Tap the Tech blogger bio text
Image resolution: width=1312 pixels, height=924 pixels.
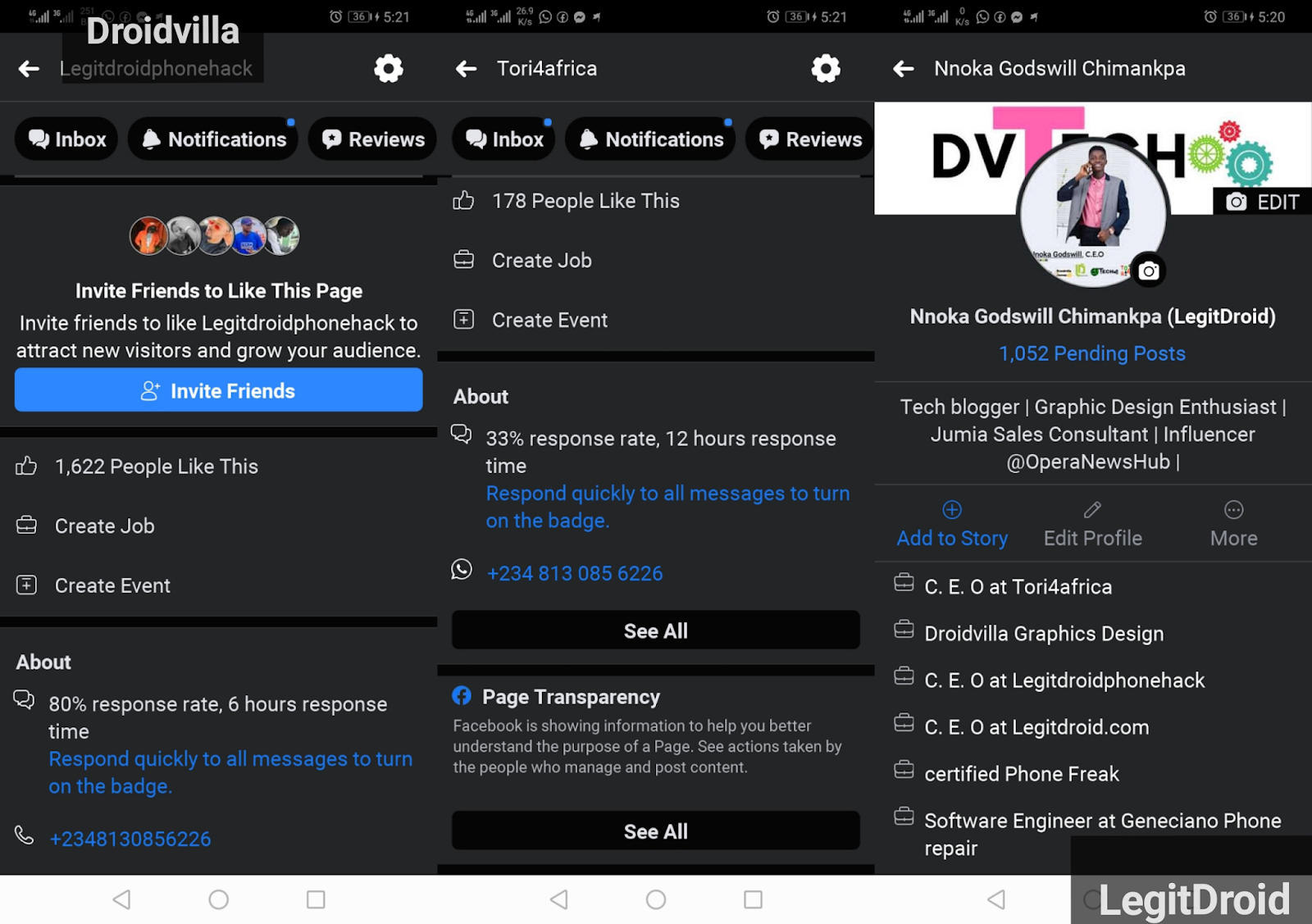(1093, 435)
